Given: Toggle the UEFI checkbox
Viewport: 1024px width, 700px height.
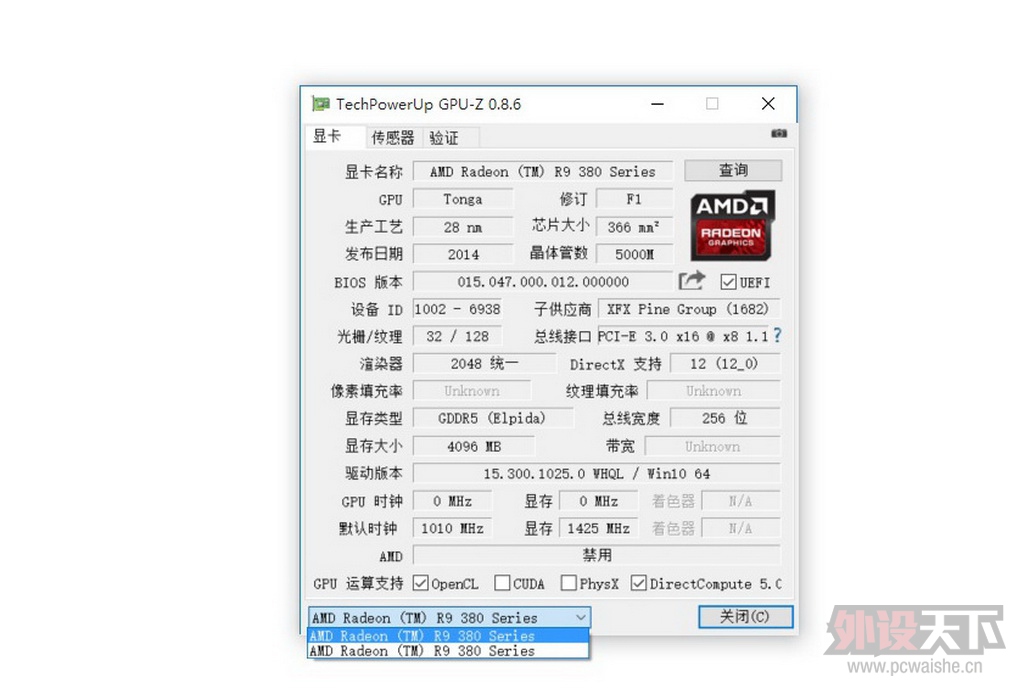Looking at the screenshot, I should [728, 282].
